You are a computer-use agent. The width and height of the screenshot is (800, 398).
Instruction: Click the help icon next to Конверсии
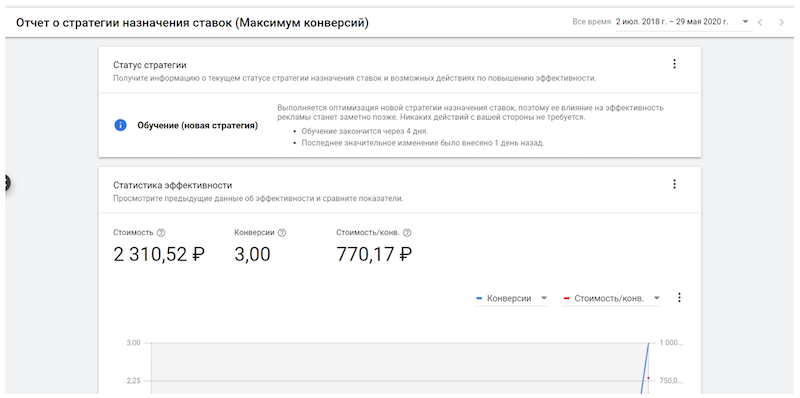point(282,232)
